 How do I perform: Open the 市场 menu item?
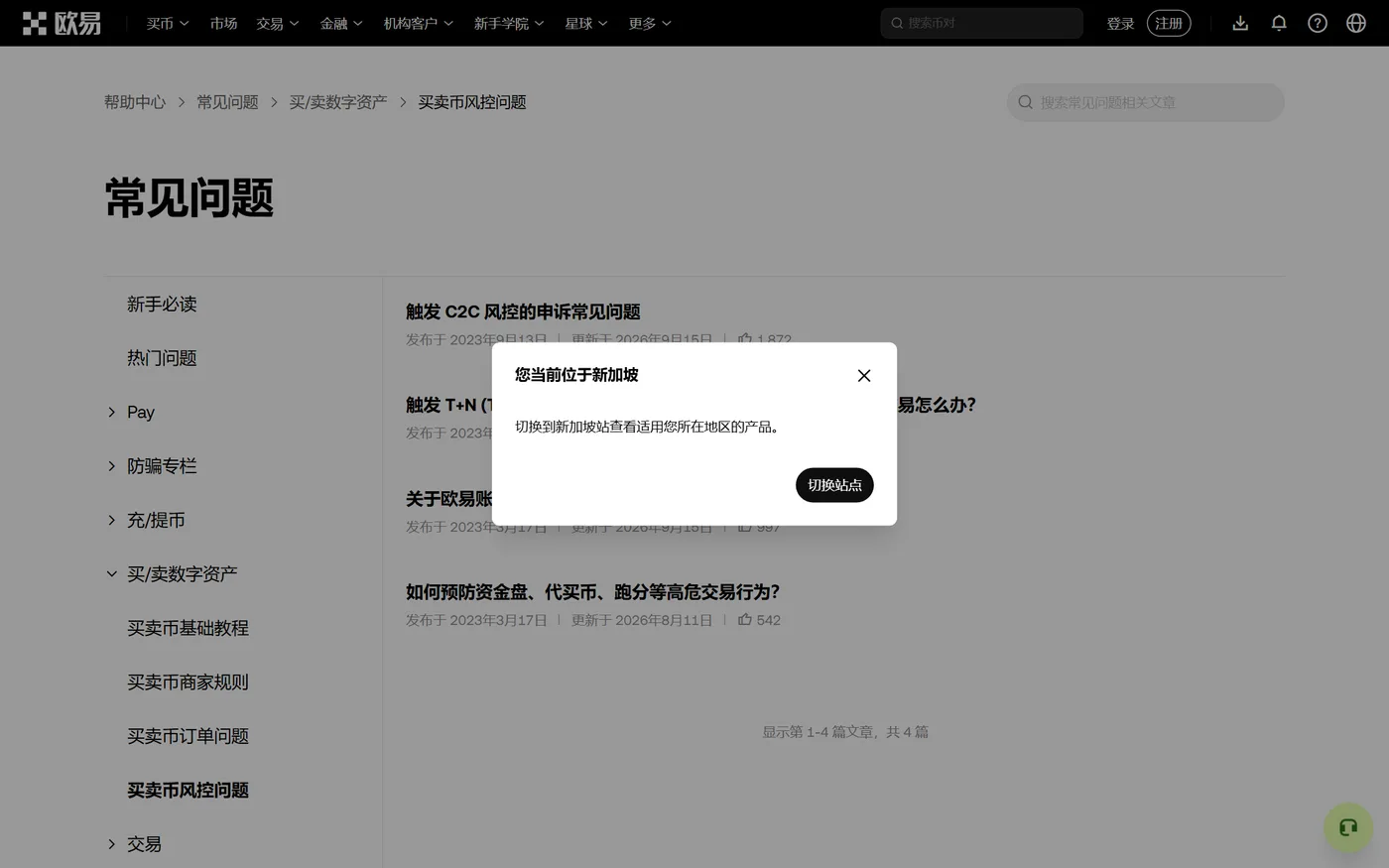coord(223,23)
